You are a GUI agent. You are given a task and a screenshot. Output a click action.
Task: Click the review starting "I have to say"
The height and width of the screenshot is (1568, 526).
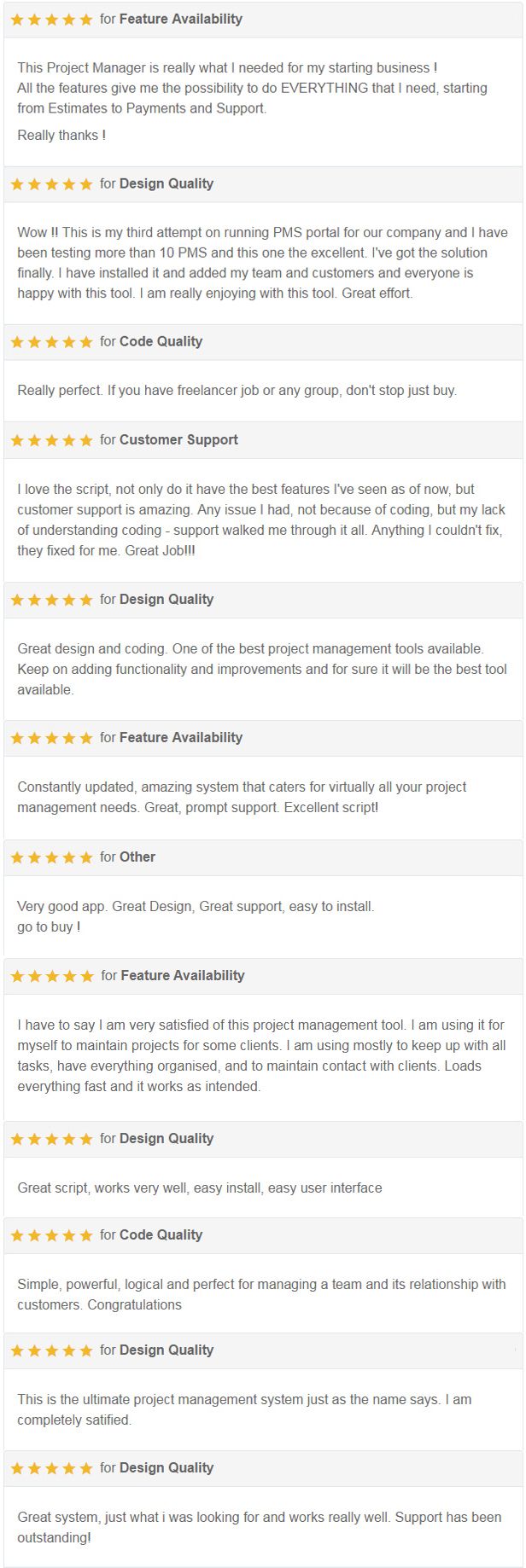[260, 1055]
